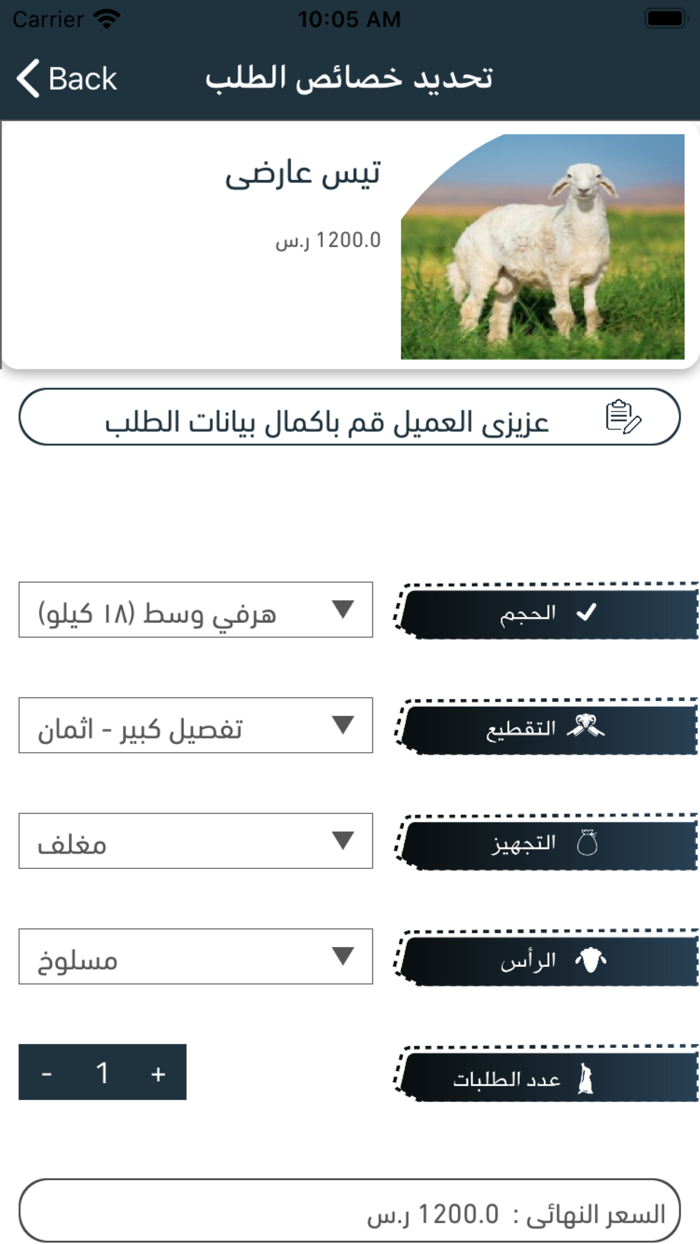Viewport: 700px width, 1244px height.
Task: Tap the عزيزى العميل instructions banner
Action: (x=350, y=417)
